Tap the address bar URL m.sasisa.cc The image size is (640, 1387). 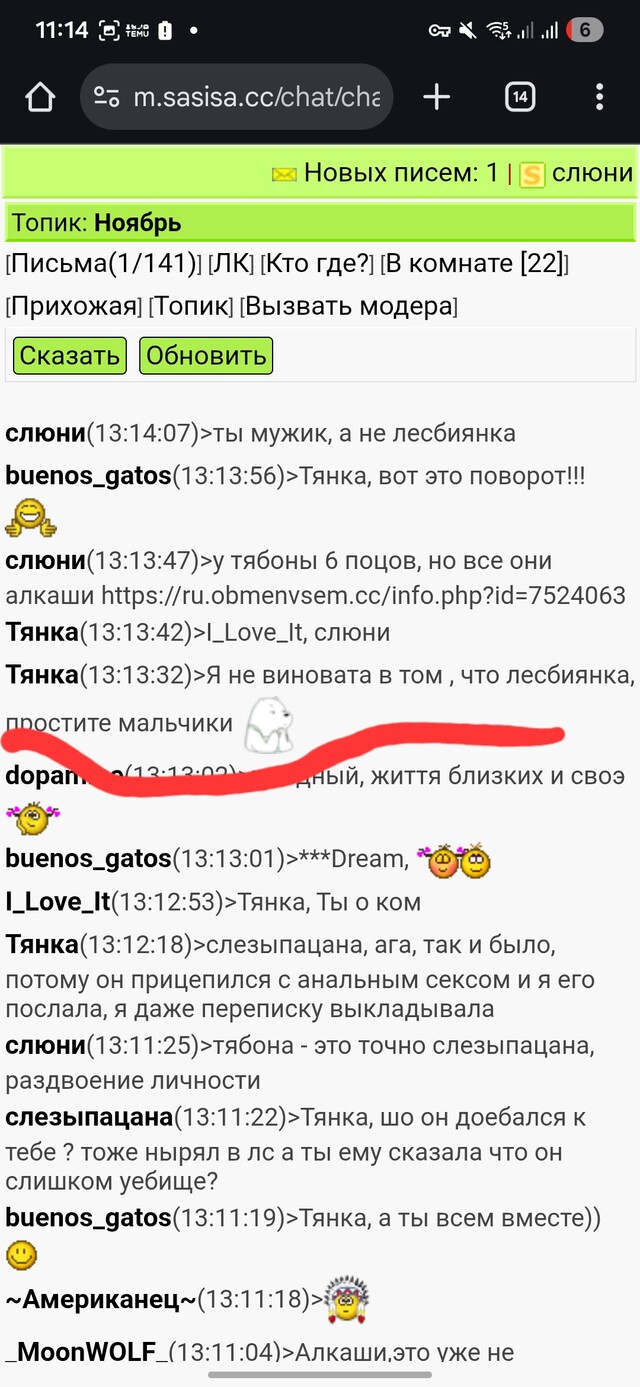tap(256, 97)
